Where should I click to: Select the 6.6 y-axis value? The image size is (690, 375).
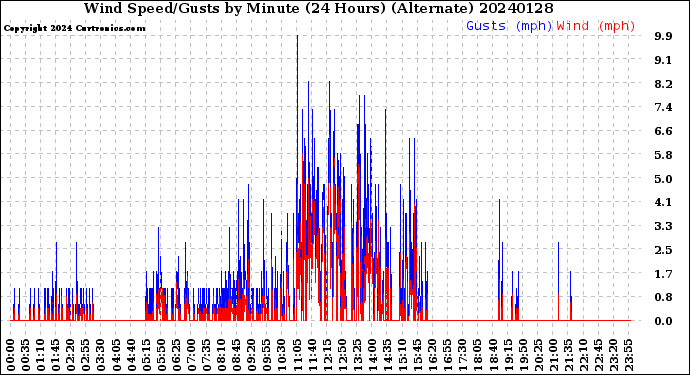click(x=663, y=131)
